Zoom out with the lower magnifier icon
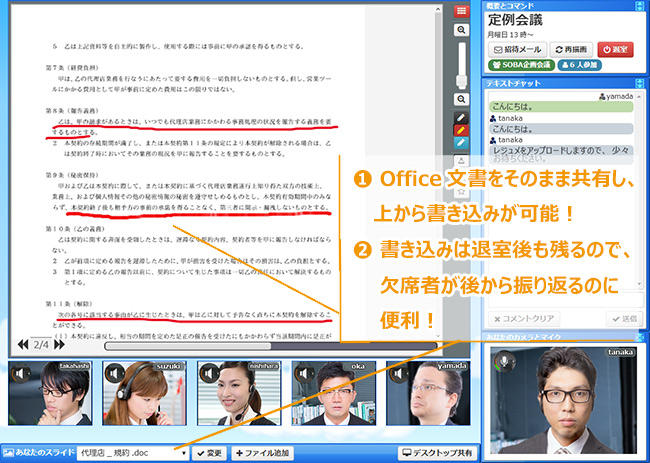This screenshot has height=463, width=650. [461, 99]
